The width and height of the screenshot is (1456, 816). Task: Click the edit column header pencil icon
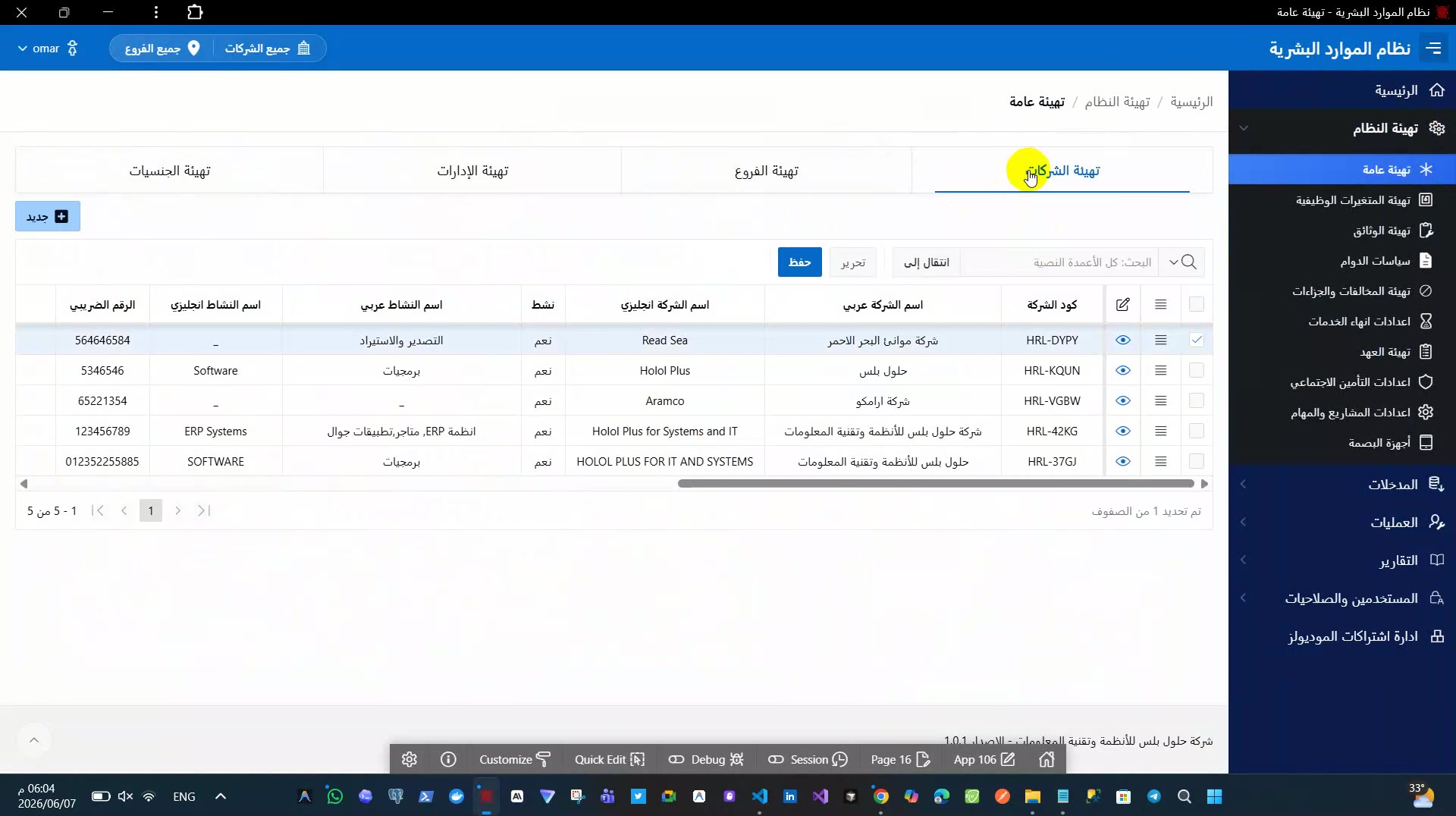pyautogui.click(x=1123, y=304)
